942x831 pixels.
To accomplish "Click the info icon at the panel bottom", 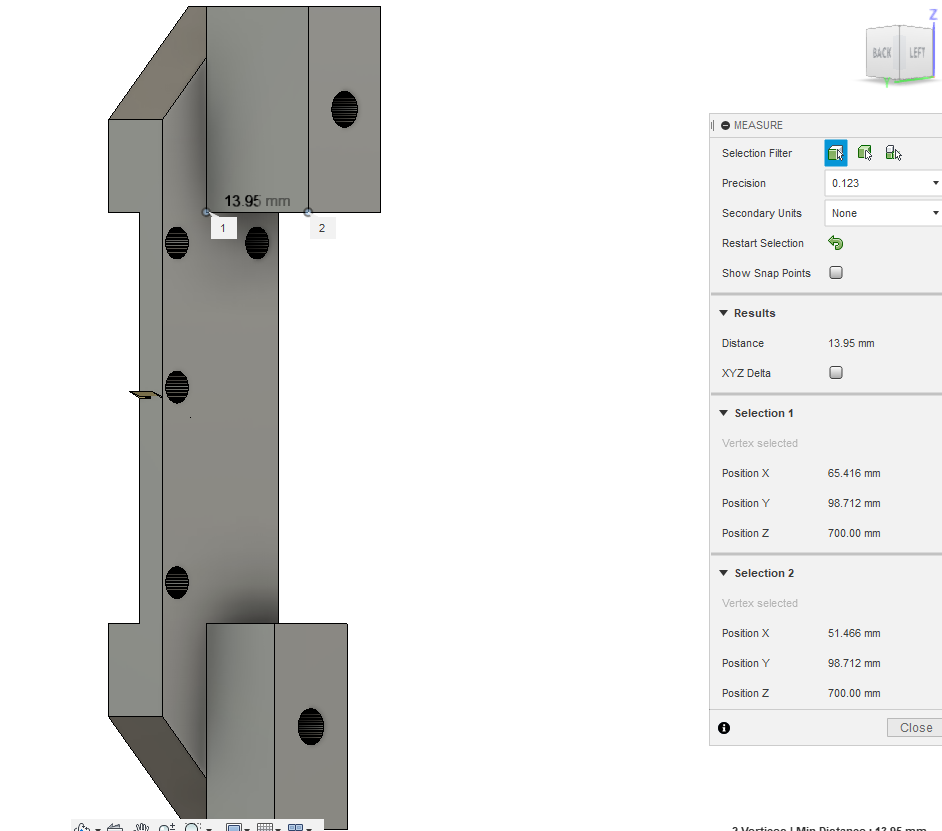I will [724, 728].
